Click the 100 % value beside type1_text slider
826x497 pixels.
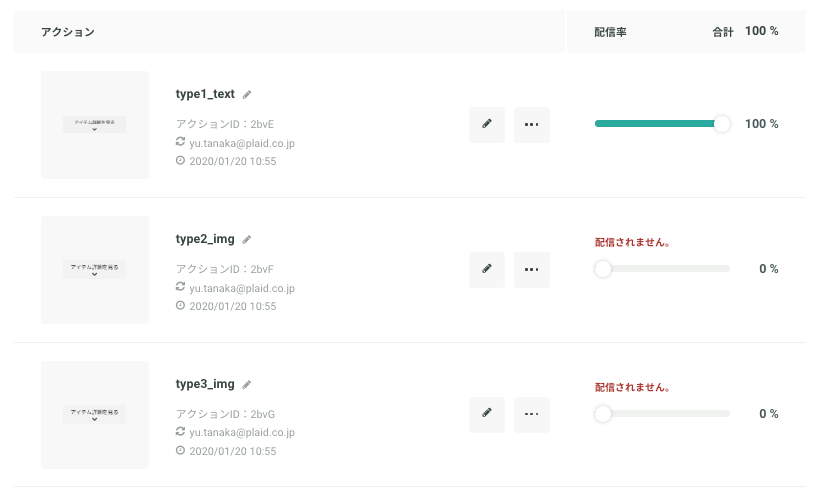(761, 124)
